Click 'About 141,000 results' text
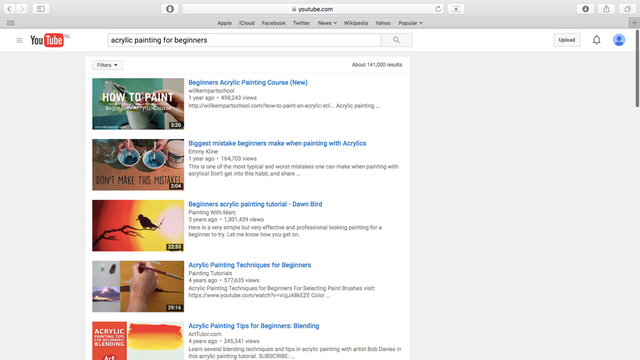This screenshot has width=640, height=360. tap(377, 64)
